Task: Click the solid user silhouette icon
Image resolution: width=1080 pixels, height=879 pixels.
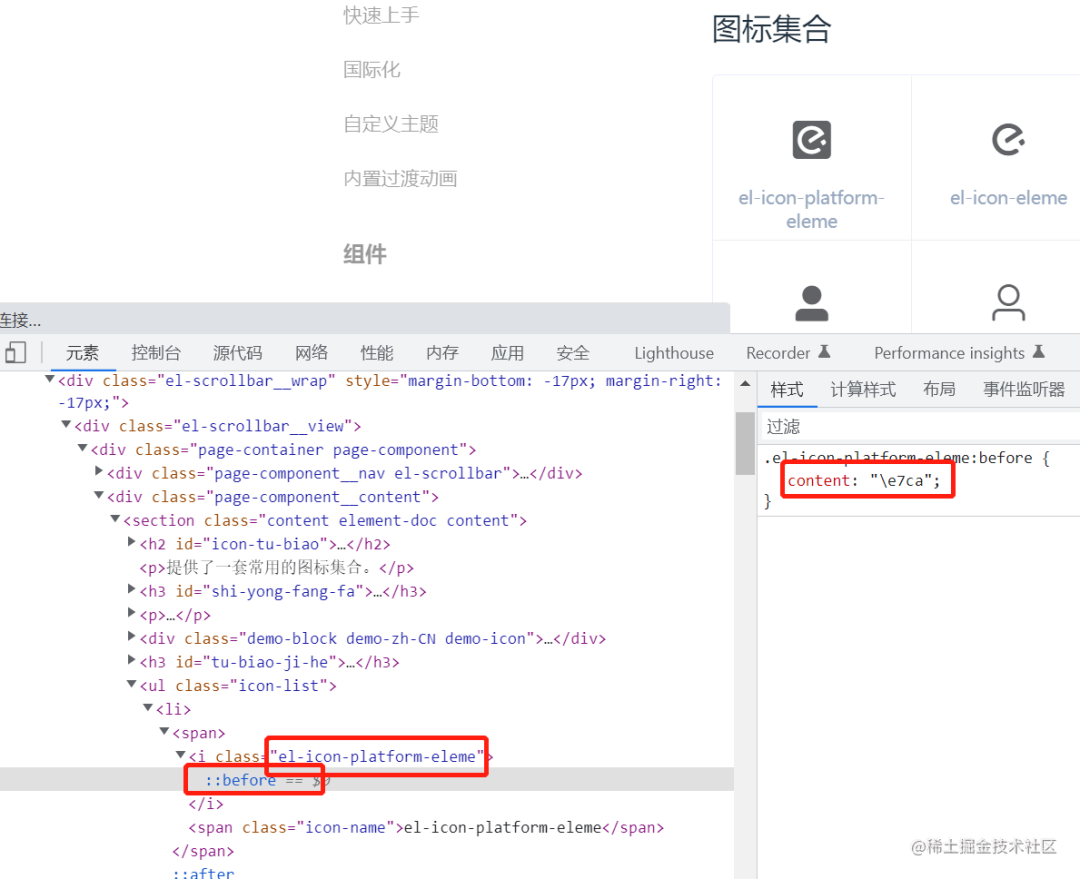Action: [811, 304]
